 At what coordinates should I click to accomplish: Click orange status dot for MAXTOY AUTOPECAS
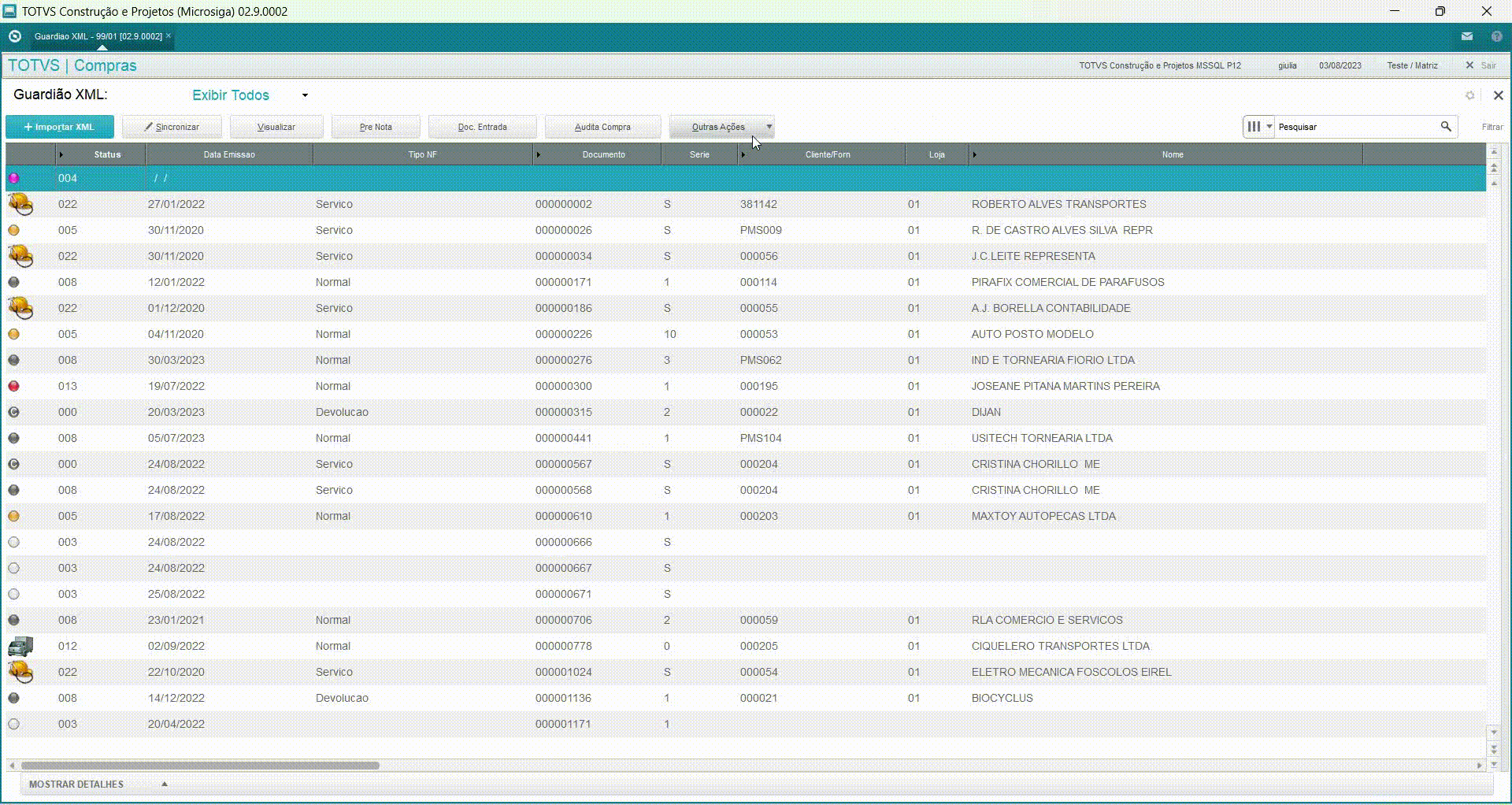13,516
